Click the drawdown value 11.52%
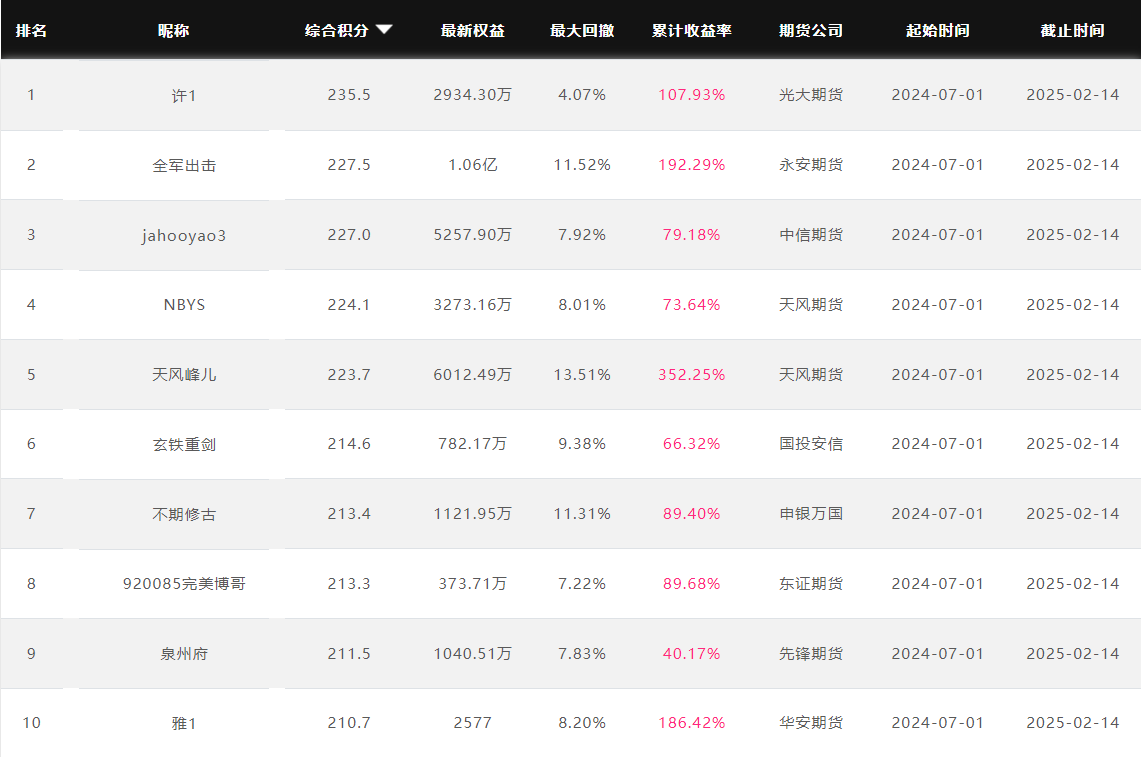The image size is (1141, 757). [582, 165]
